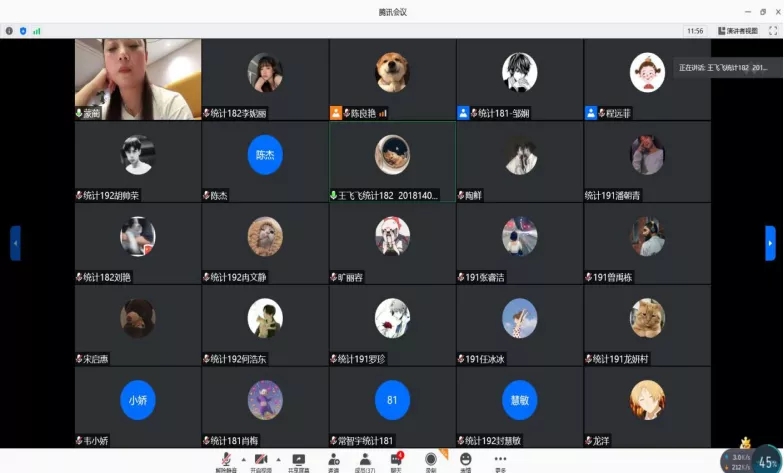784x473 pixels.
Task: Unmute the microphone in bottom toolbar
Action: point(226,459)
